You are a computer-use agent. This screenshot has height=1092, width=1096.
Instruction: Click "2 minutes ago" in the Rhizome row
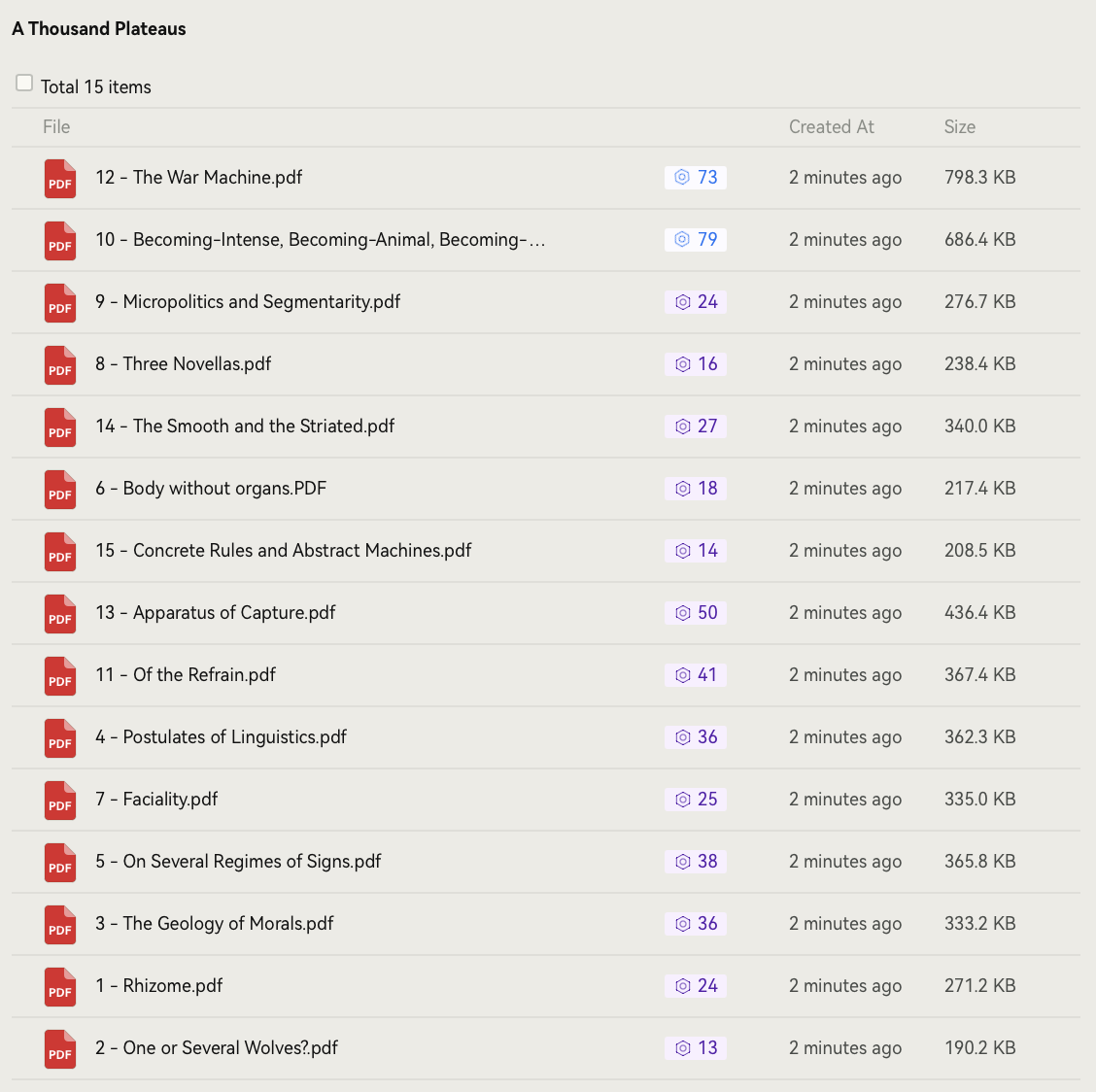(x=845, y=986)
